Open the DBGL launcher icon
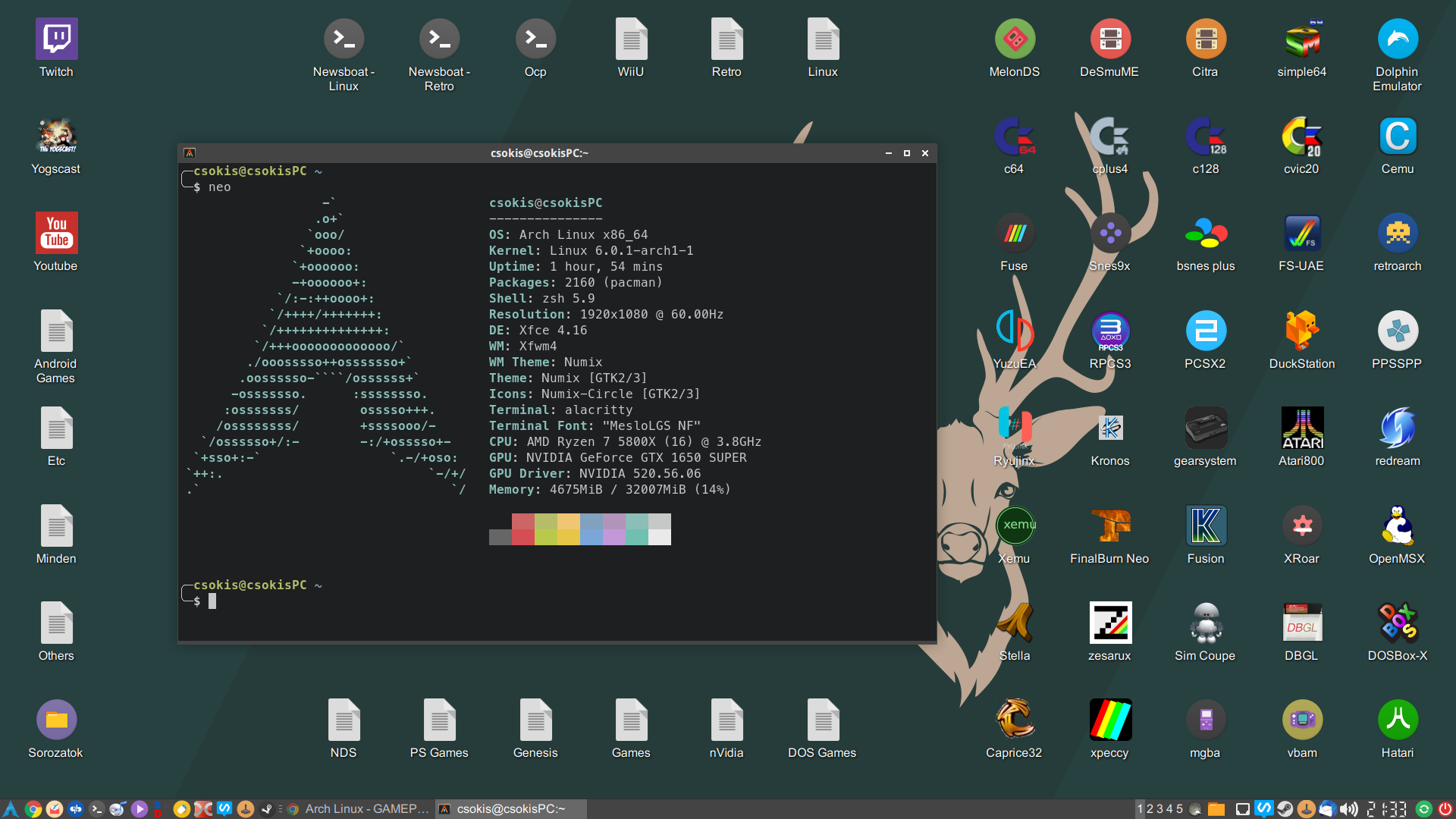 pos(1302,623)
